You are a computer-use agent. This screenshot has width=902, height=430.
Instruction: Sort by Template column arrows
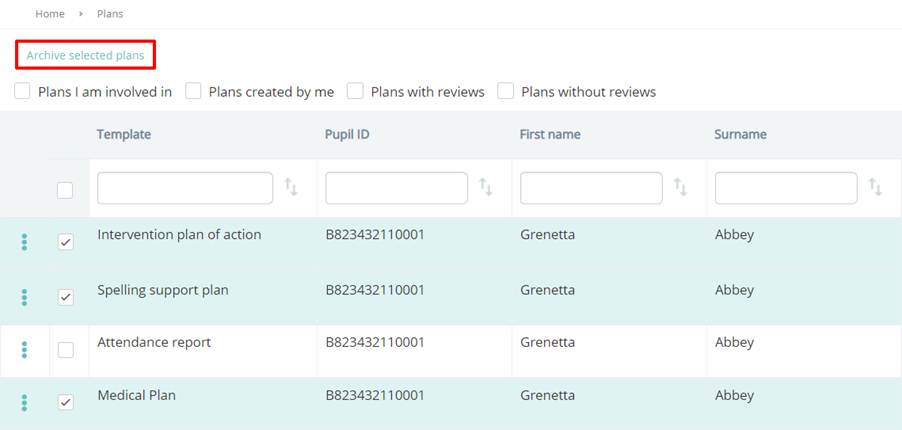[x=291, y=187]
